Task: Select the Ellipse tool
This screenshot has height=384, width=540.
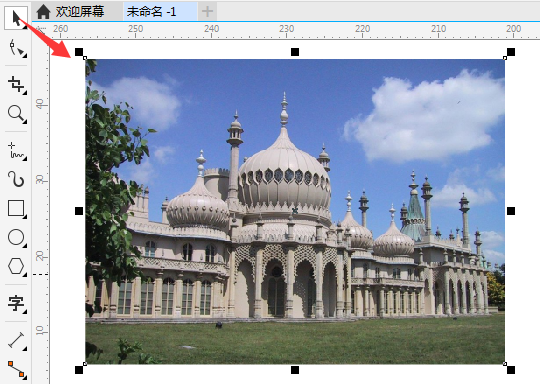Action: [16, 238]
